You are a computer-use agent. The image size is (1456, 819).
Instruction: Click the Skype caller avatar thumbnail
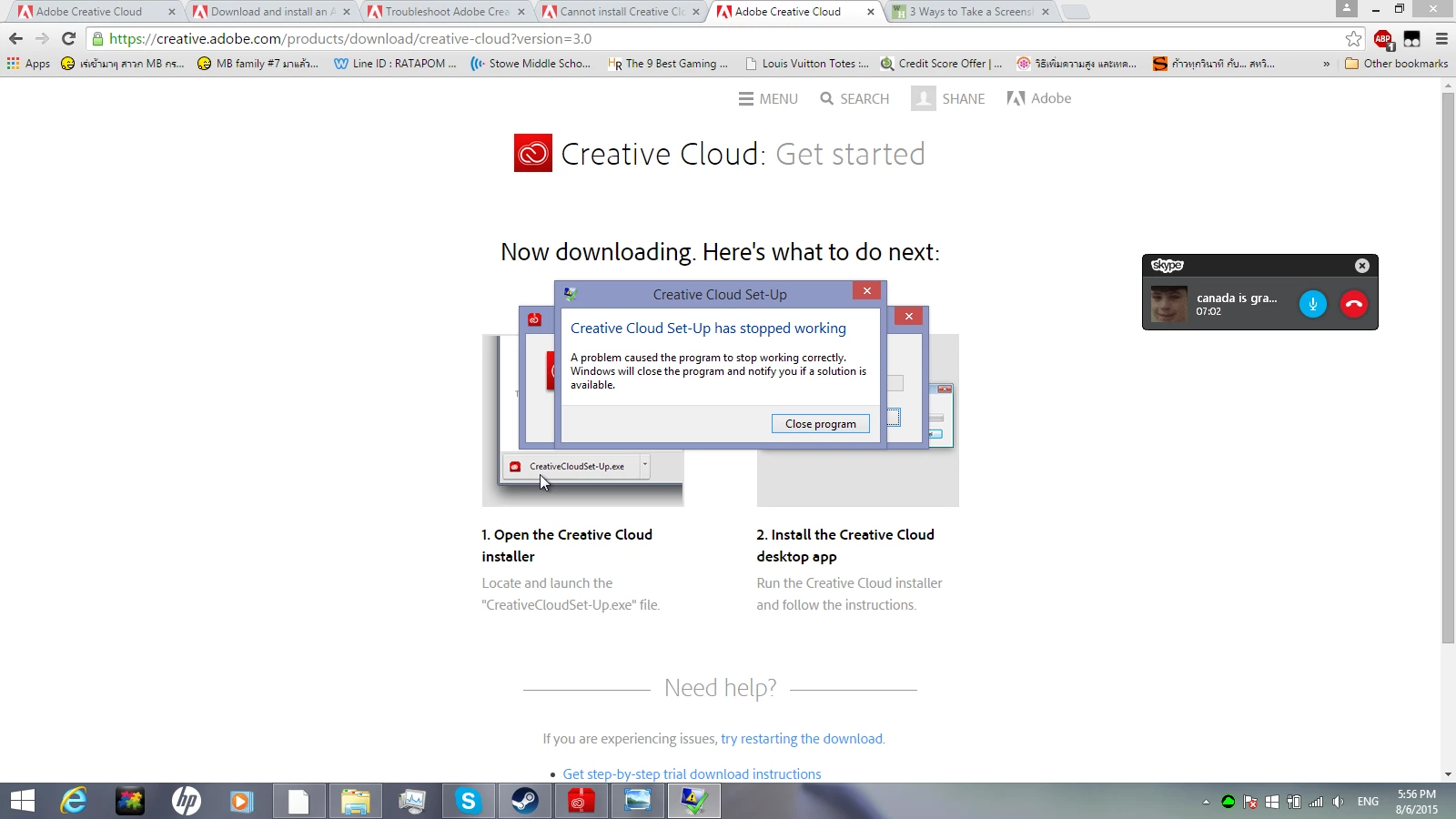click(1168, 304)
